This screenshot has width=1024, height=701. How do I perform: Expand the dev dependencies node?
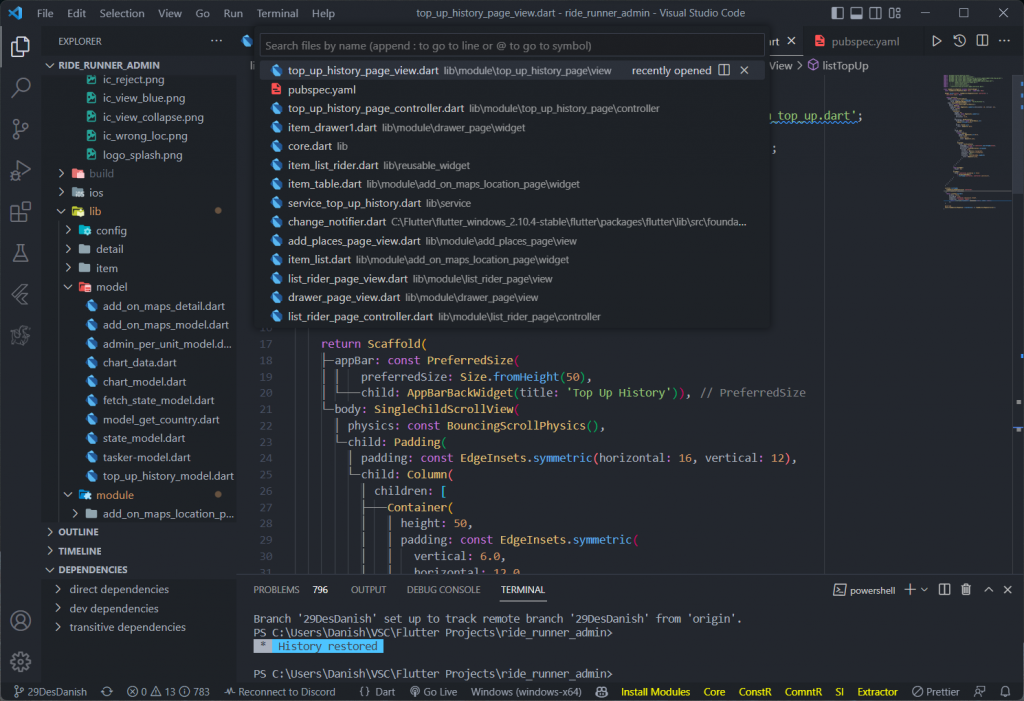tap(113, 608)
